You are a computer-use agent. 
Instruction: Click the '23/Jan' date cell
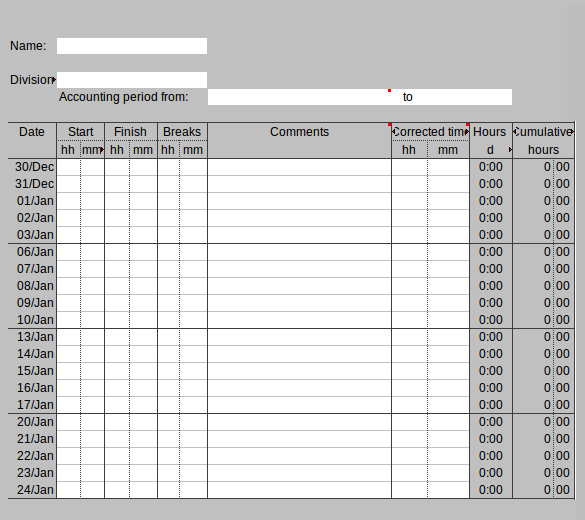pos(32,473)
